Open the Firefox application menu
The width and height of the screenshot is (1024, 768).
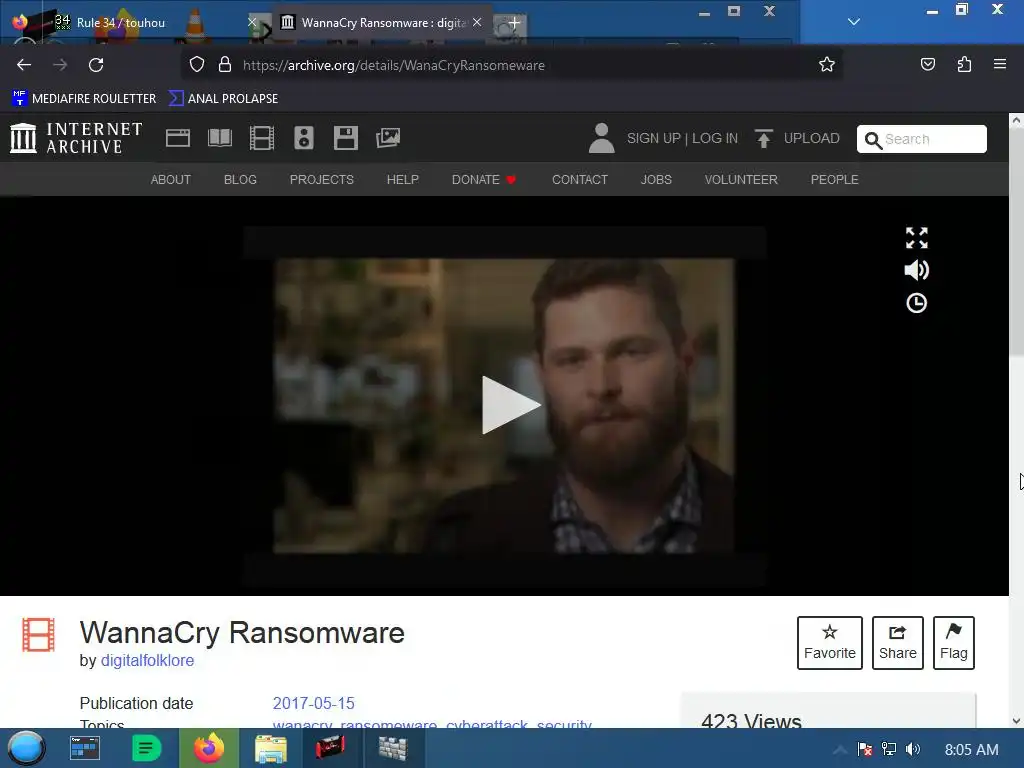1000,65
